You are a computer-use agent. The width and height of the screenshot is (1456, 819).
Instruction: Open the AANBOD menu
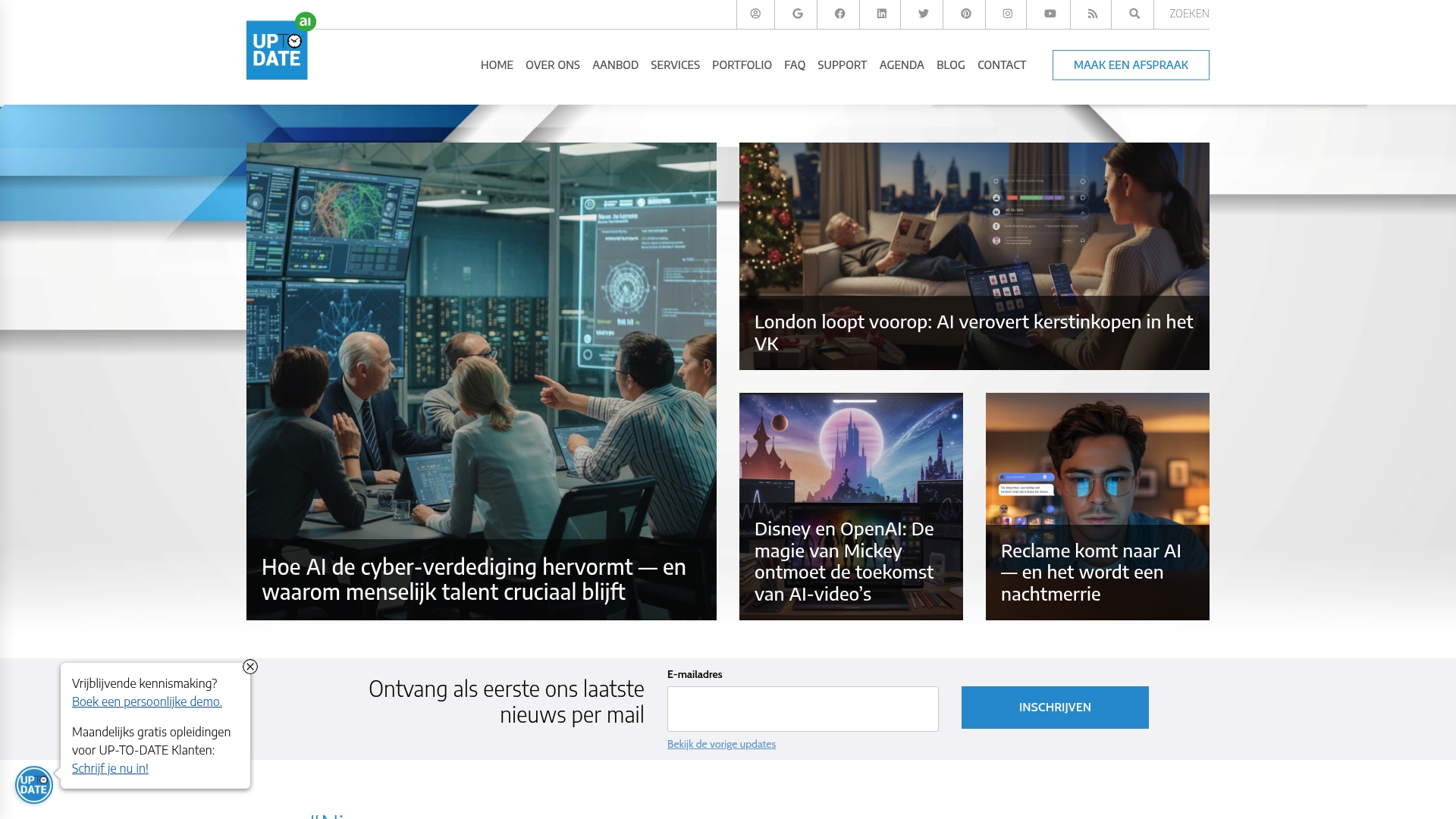click(615, 65)
